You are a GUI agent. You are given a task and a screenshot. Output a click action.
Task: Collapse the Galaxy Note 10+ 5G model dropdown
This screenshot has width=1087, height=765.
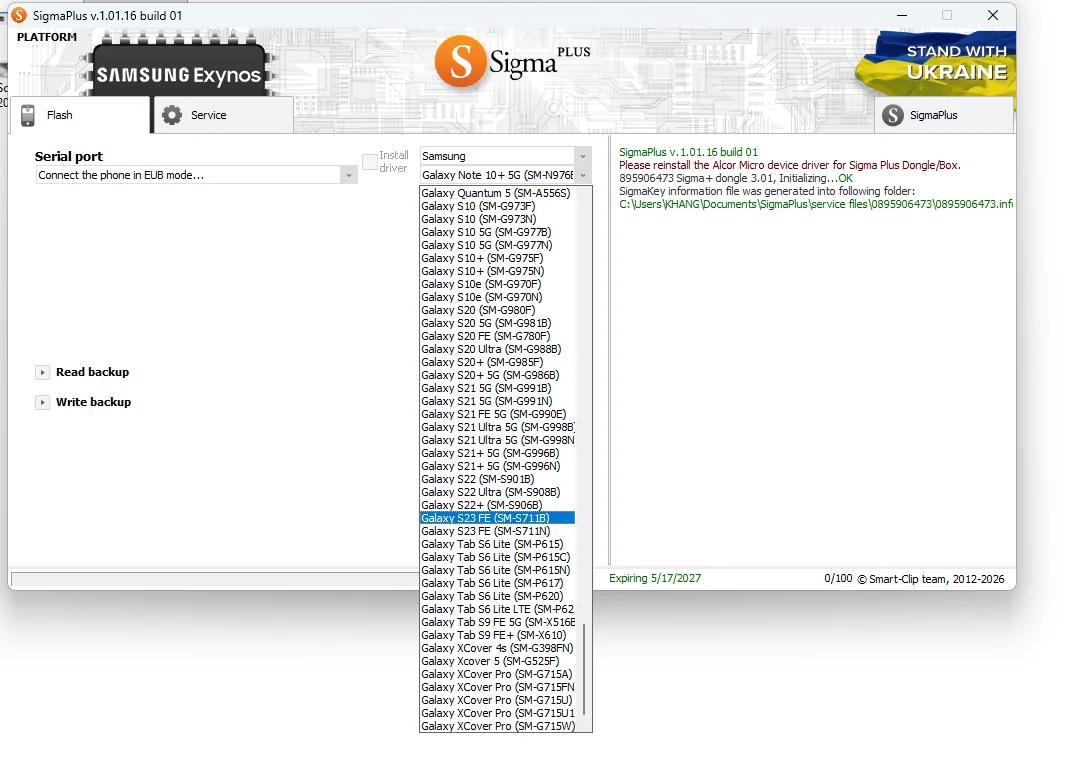[x=583, y=175]
